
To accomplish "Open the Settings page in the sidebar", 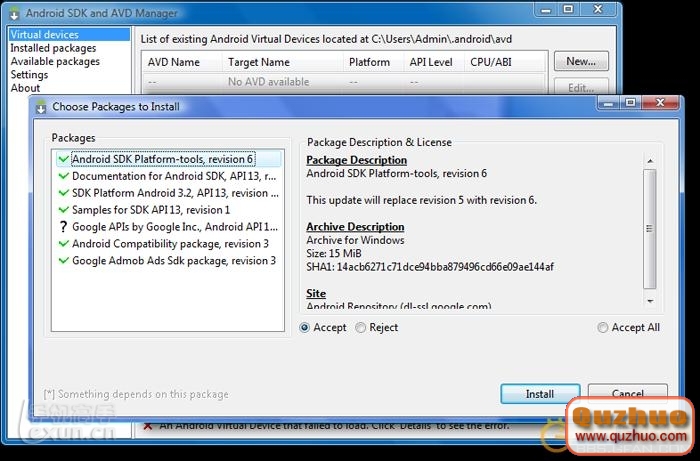I will 29,75.
